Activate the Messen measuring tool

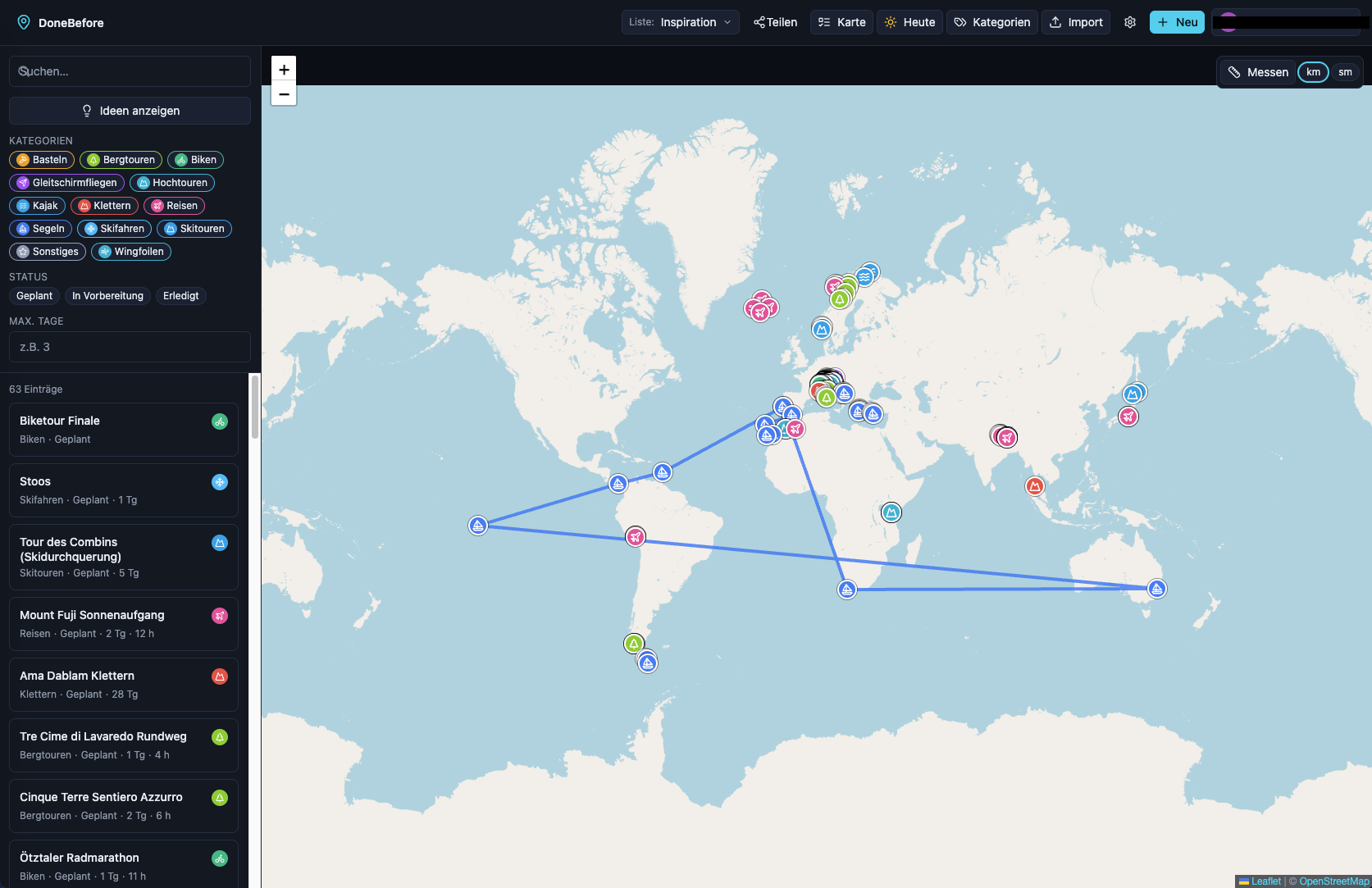tap(1258, 72)
